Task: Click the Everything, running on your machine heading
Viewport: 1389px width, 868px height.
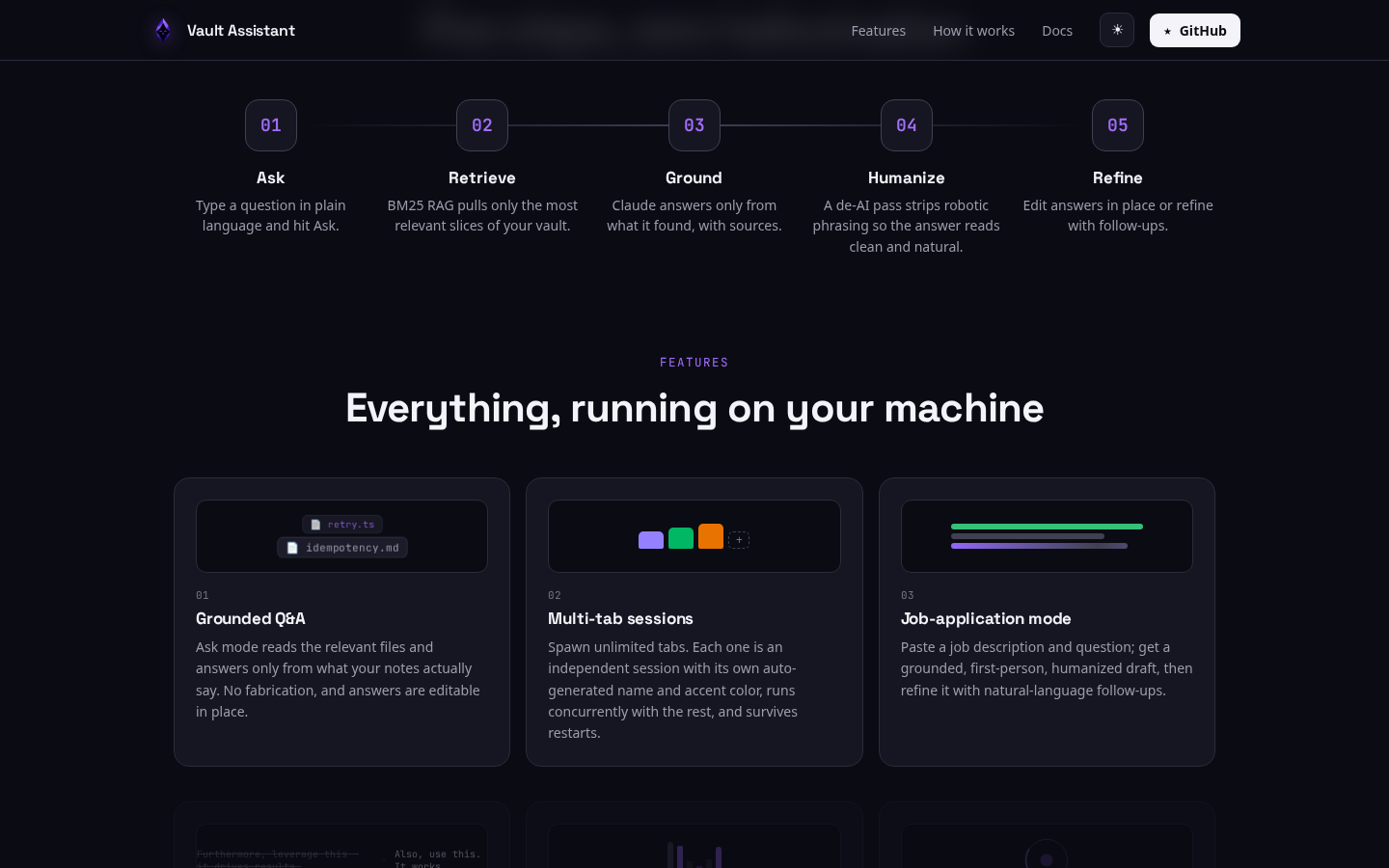Action: 694,408
